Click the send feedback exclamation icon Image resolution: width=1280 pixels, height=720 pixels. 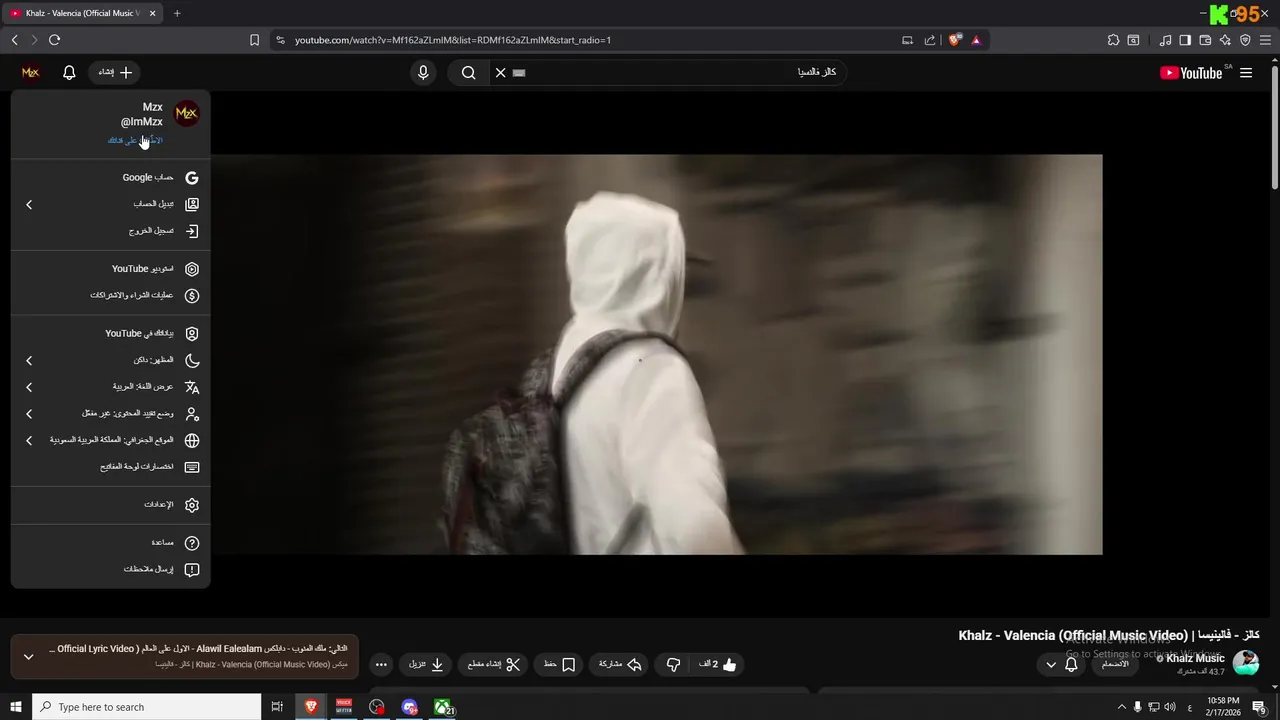[192, 570]
